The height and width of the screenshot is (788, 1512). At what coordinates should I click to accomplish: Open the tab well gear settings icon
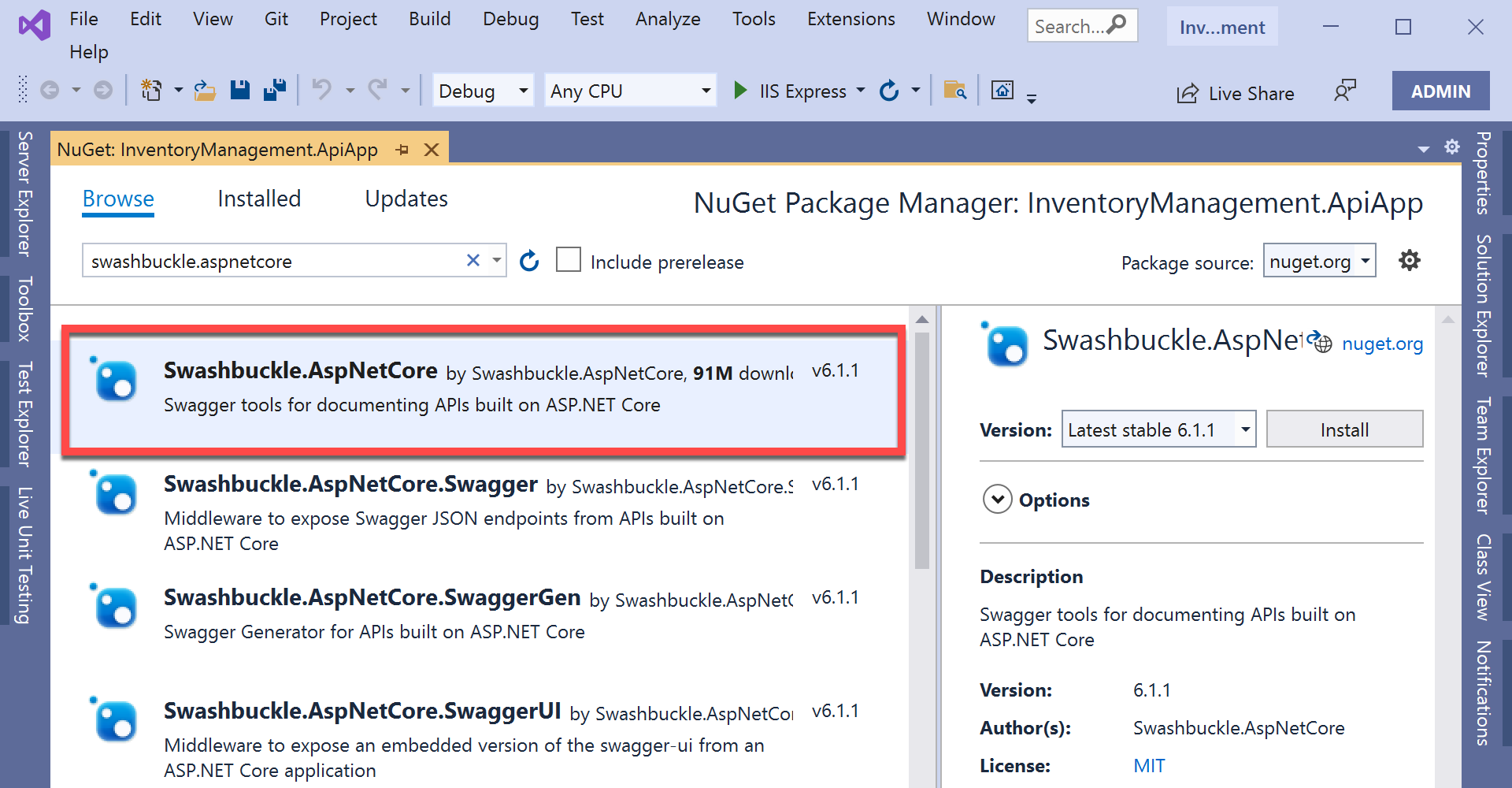(1452, 147)
